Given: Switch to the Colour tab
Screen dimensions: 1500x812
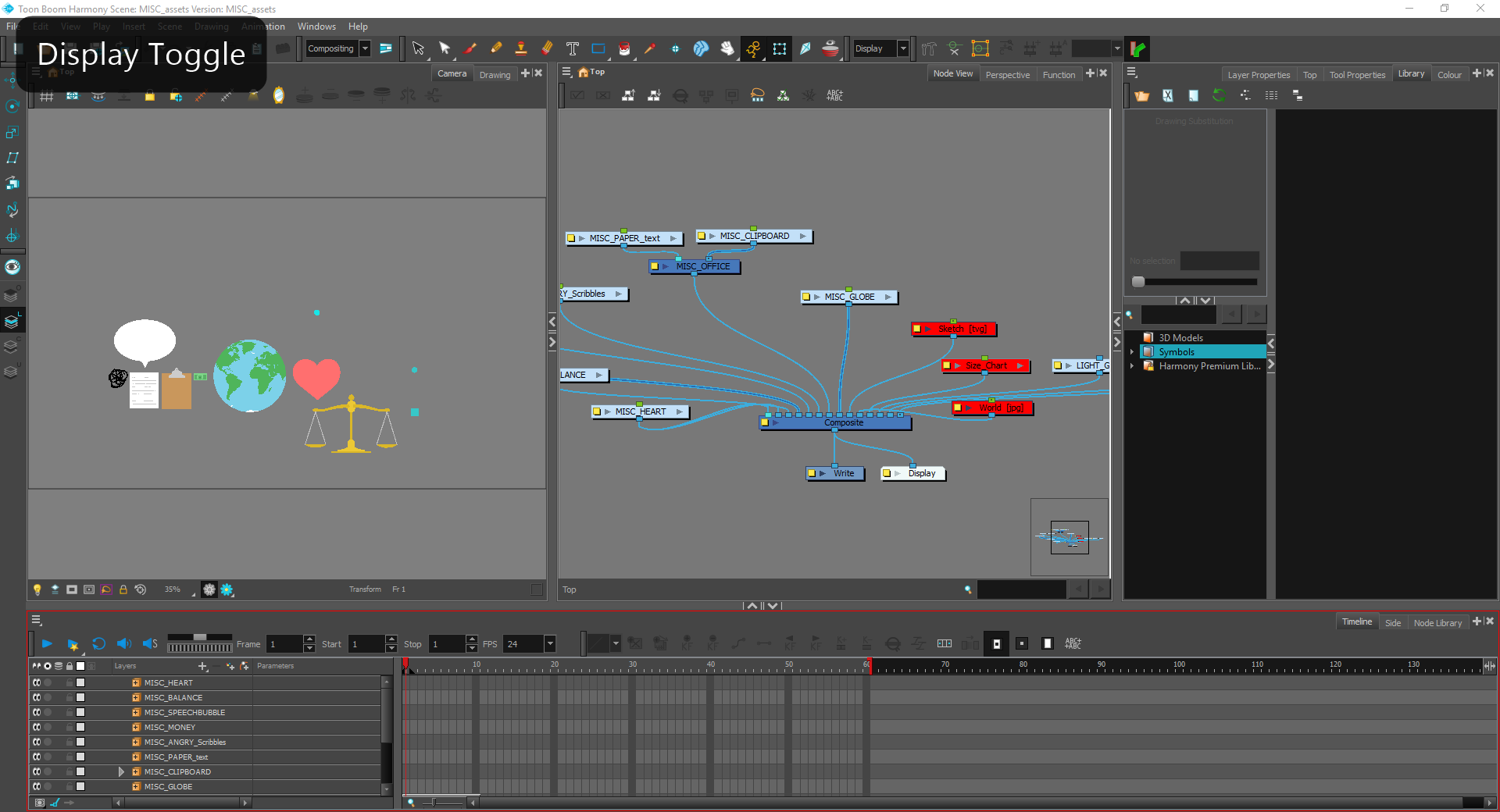Looking at the screenshot, I should pos(1449,75).
